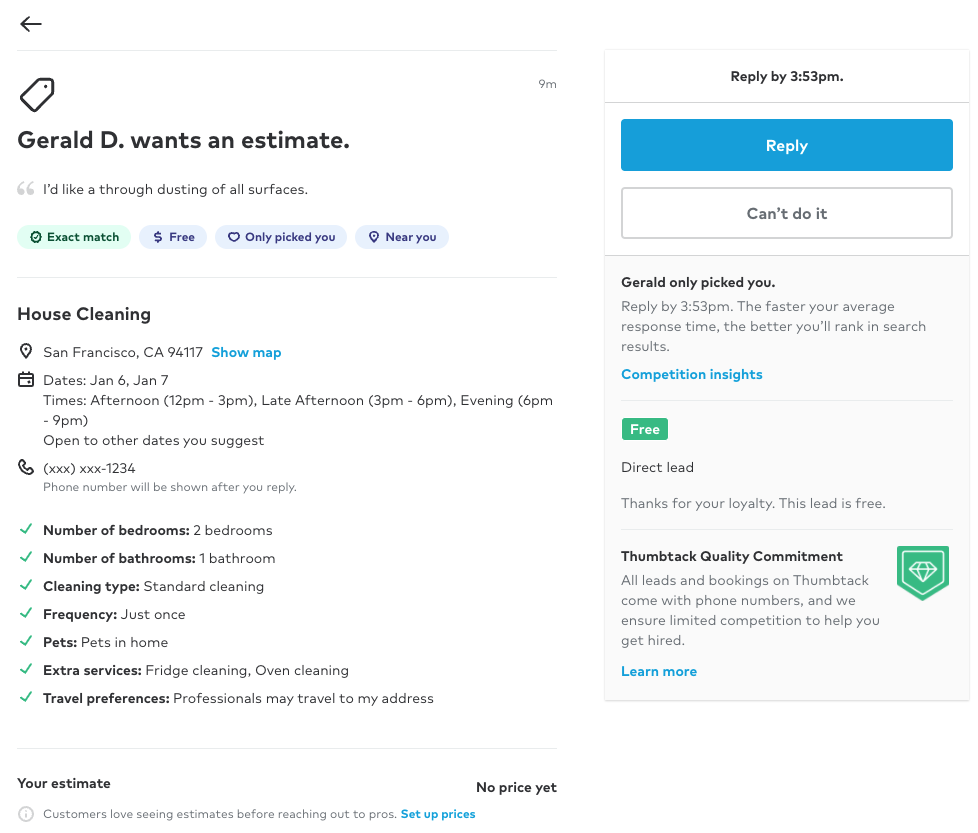Click the calendar icon beside Dates
978x833 pixels.
[x=26, y=380]
